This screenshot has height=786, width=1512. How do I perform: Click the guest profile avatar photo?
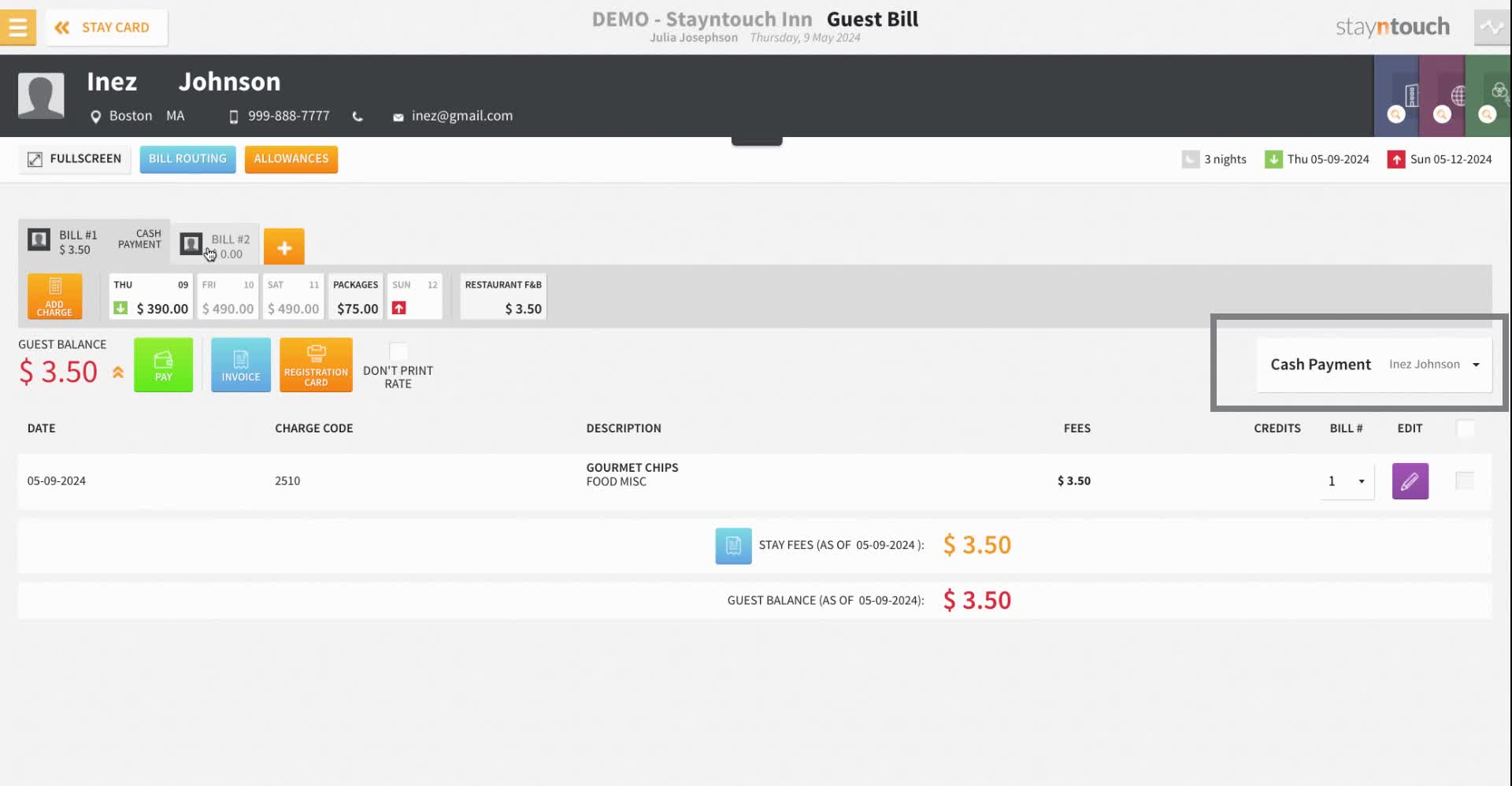(x=41, y=95)
